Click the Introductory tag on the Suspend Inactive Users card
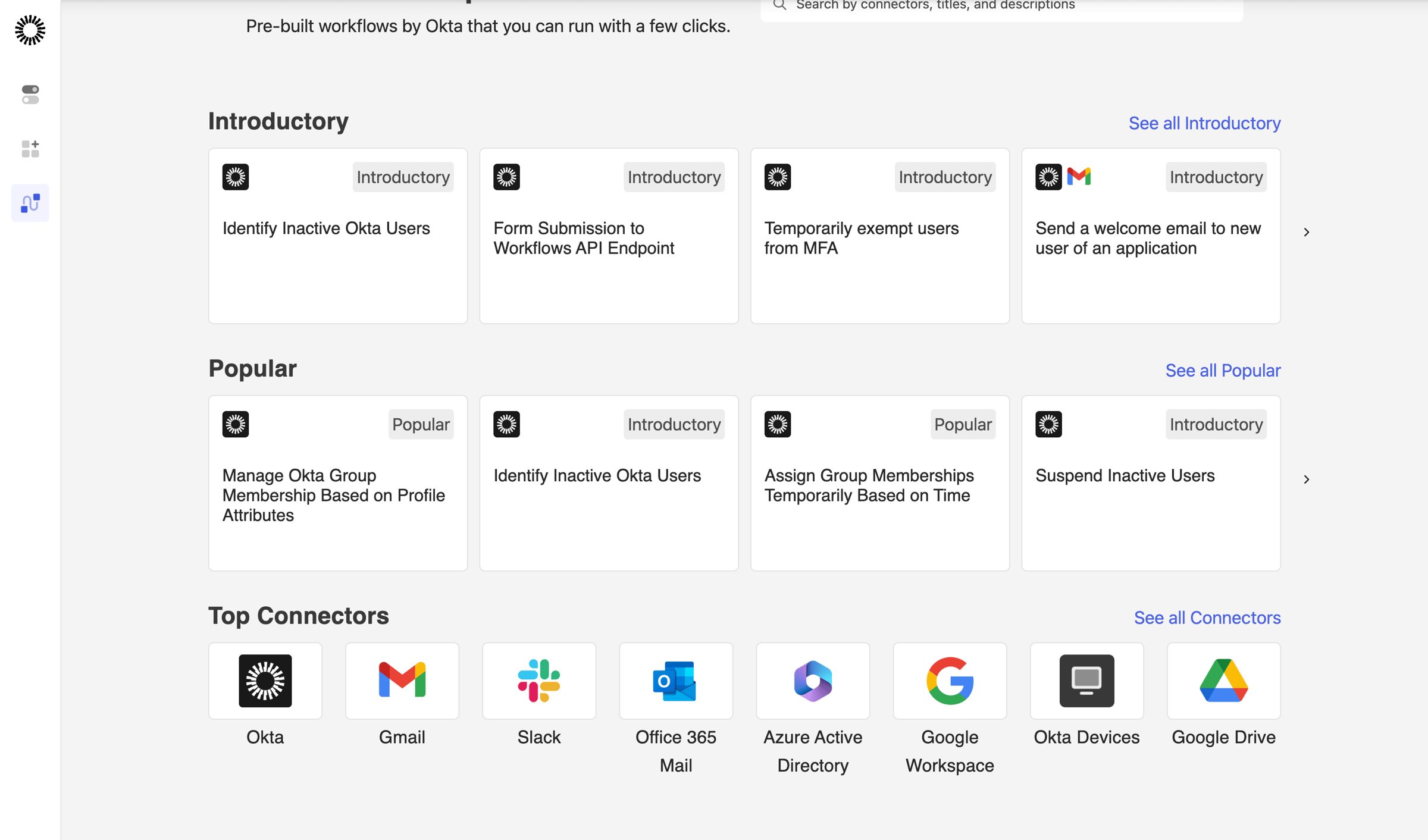Viewport: 1428px width, 840px height. coord(1216,424)
